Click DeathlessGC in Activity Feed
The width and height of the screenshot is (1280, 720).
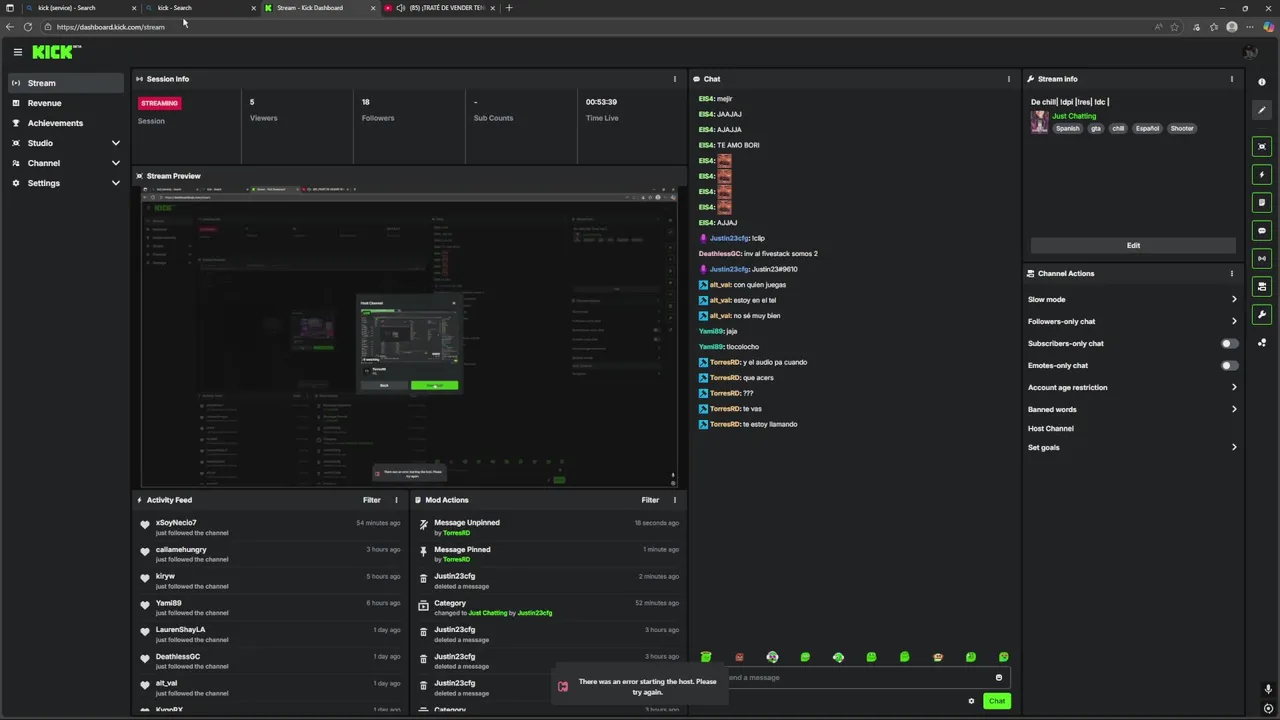click(x=178, y=657)
